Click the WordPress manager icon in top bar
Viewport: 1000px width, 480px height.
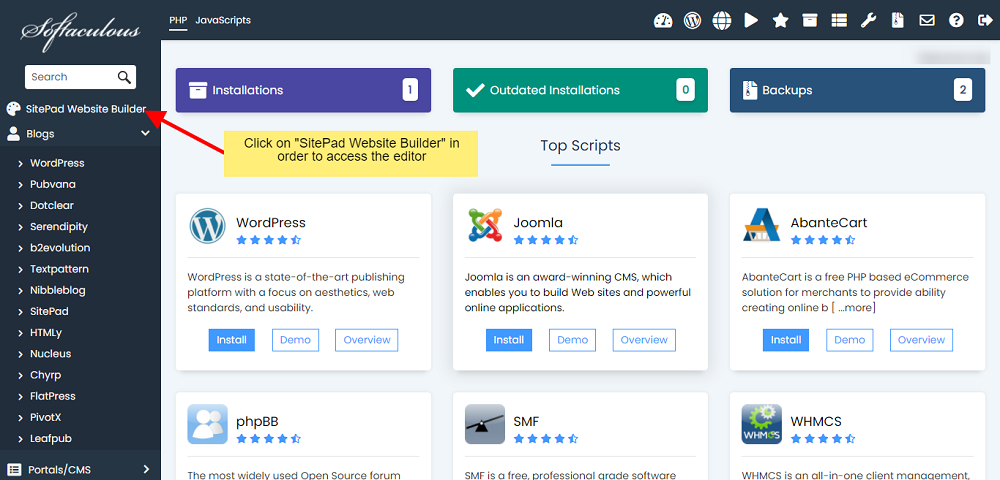693,20
